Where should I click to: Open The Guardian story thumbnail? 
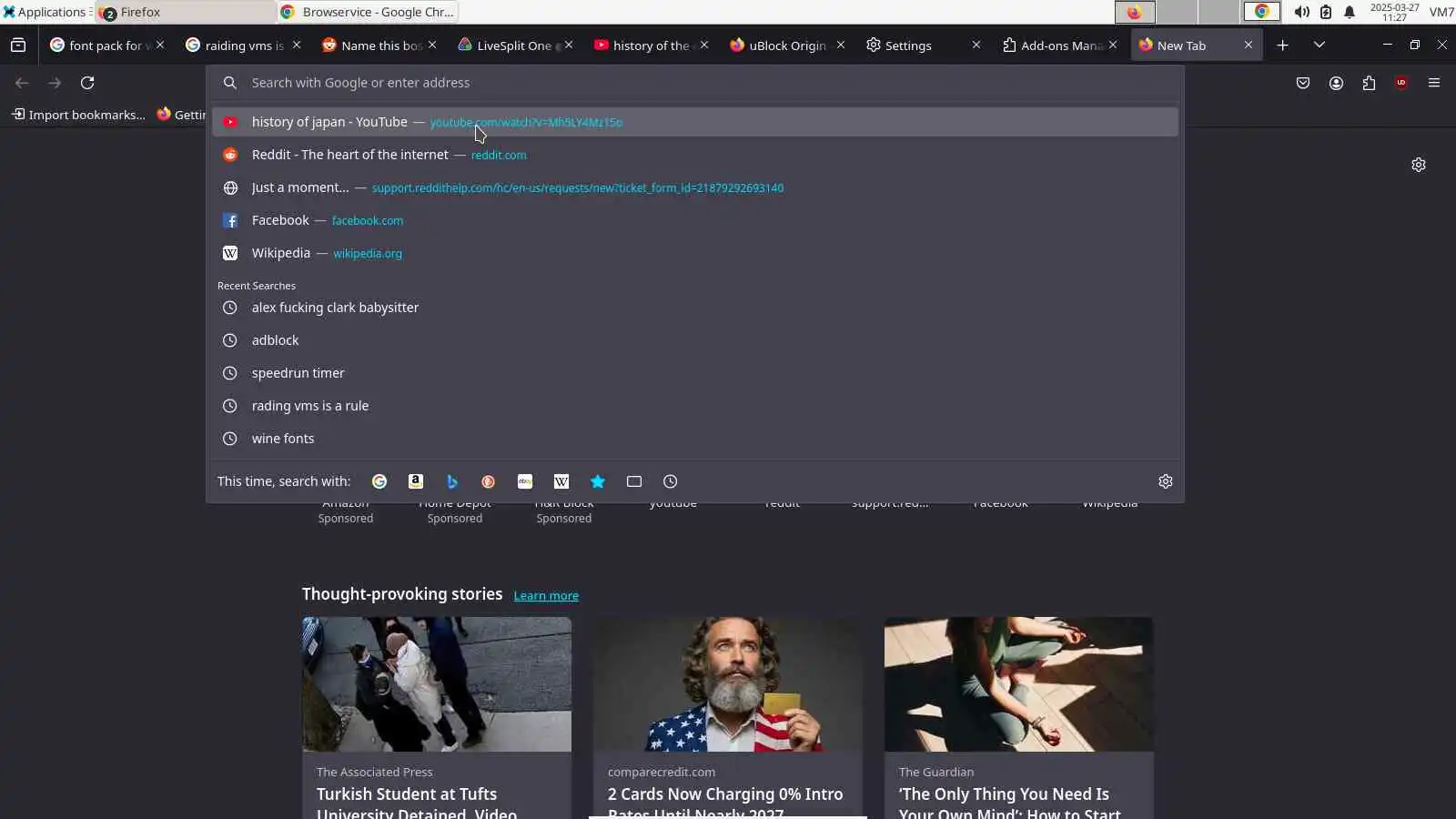[x=1019, y=684]
